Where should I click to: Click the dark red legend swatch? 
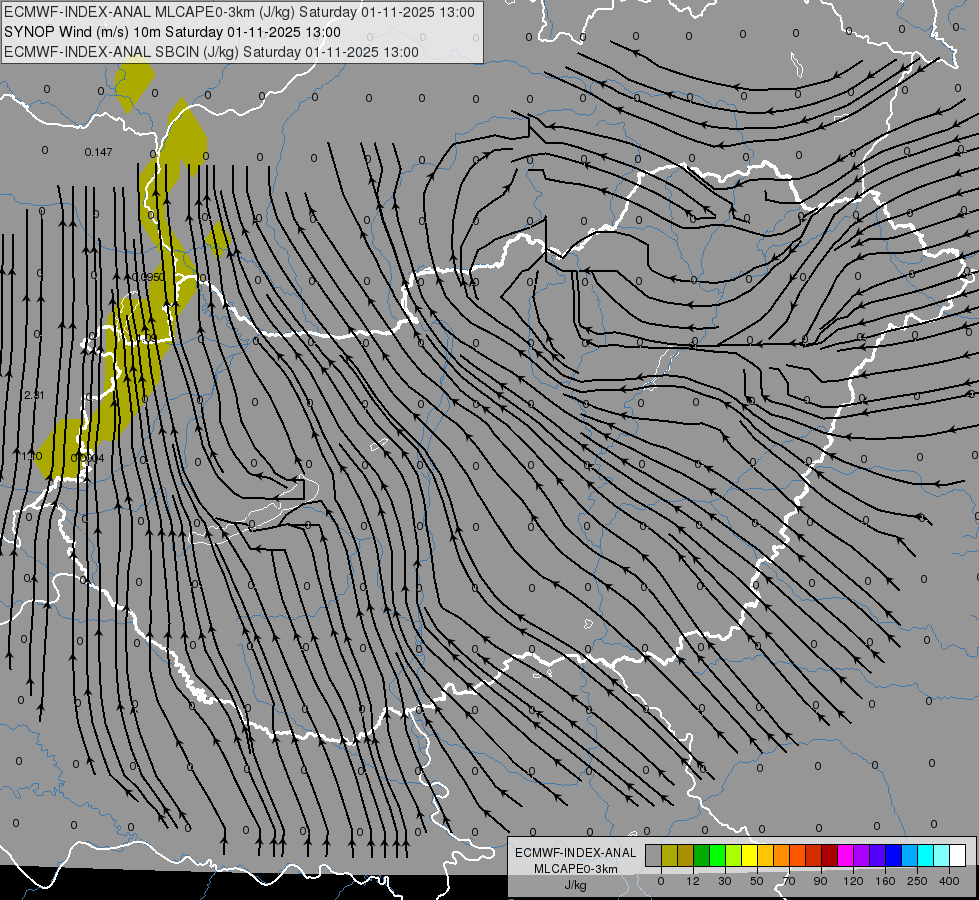pos(830,855)
